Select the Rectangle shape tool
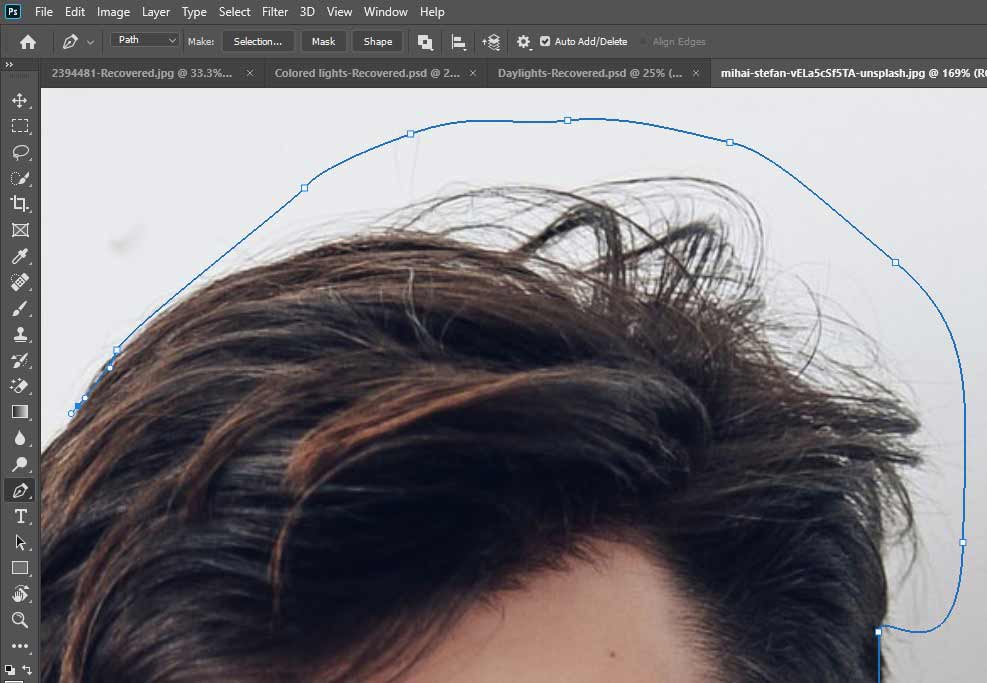The width and height of the screenshot is (987, 683). coord(20,568)
